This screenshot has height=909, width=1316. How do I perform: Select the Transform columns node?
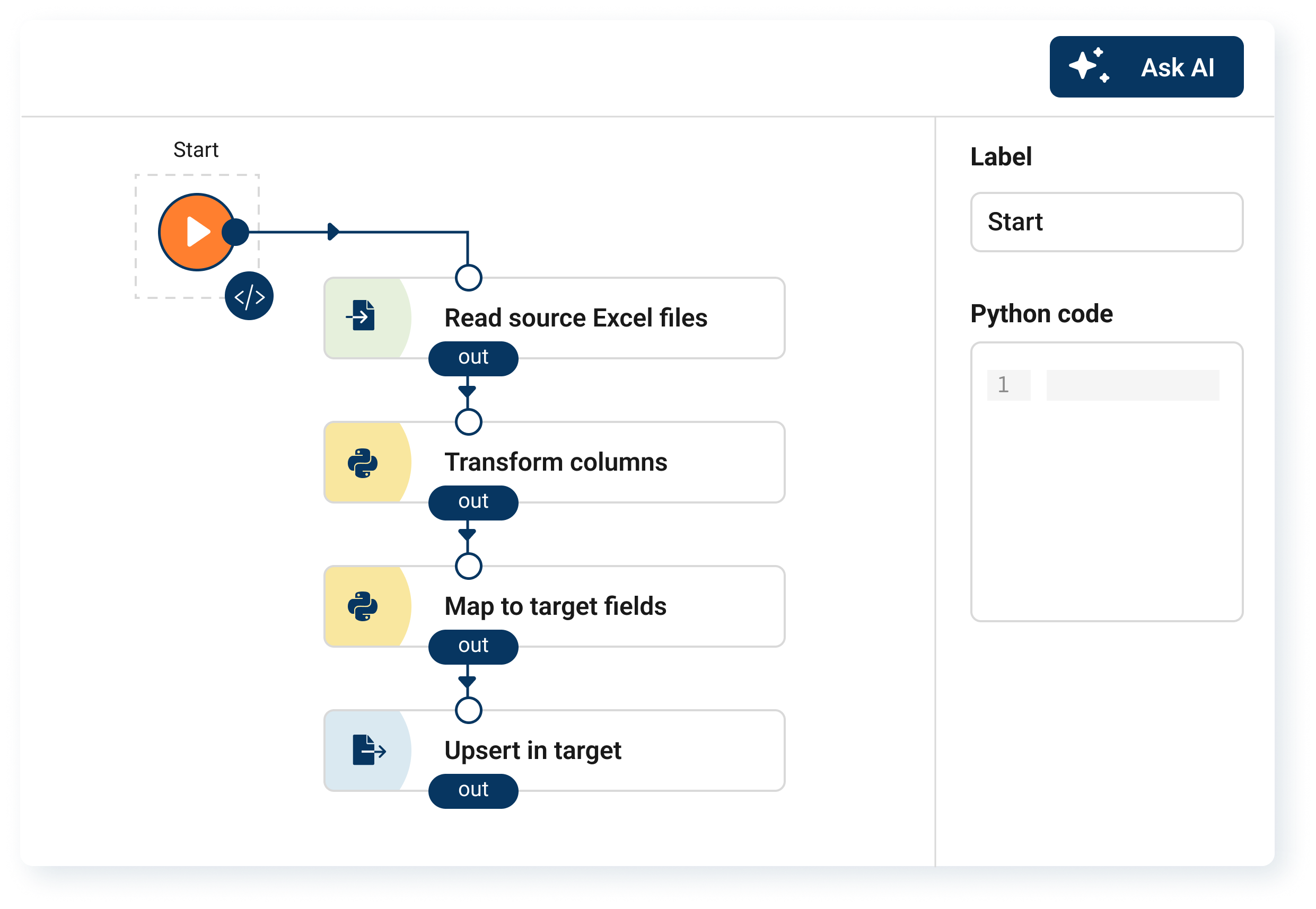598,461
